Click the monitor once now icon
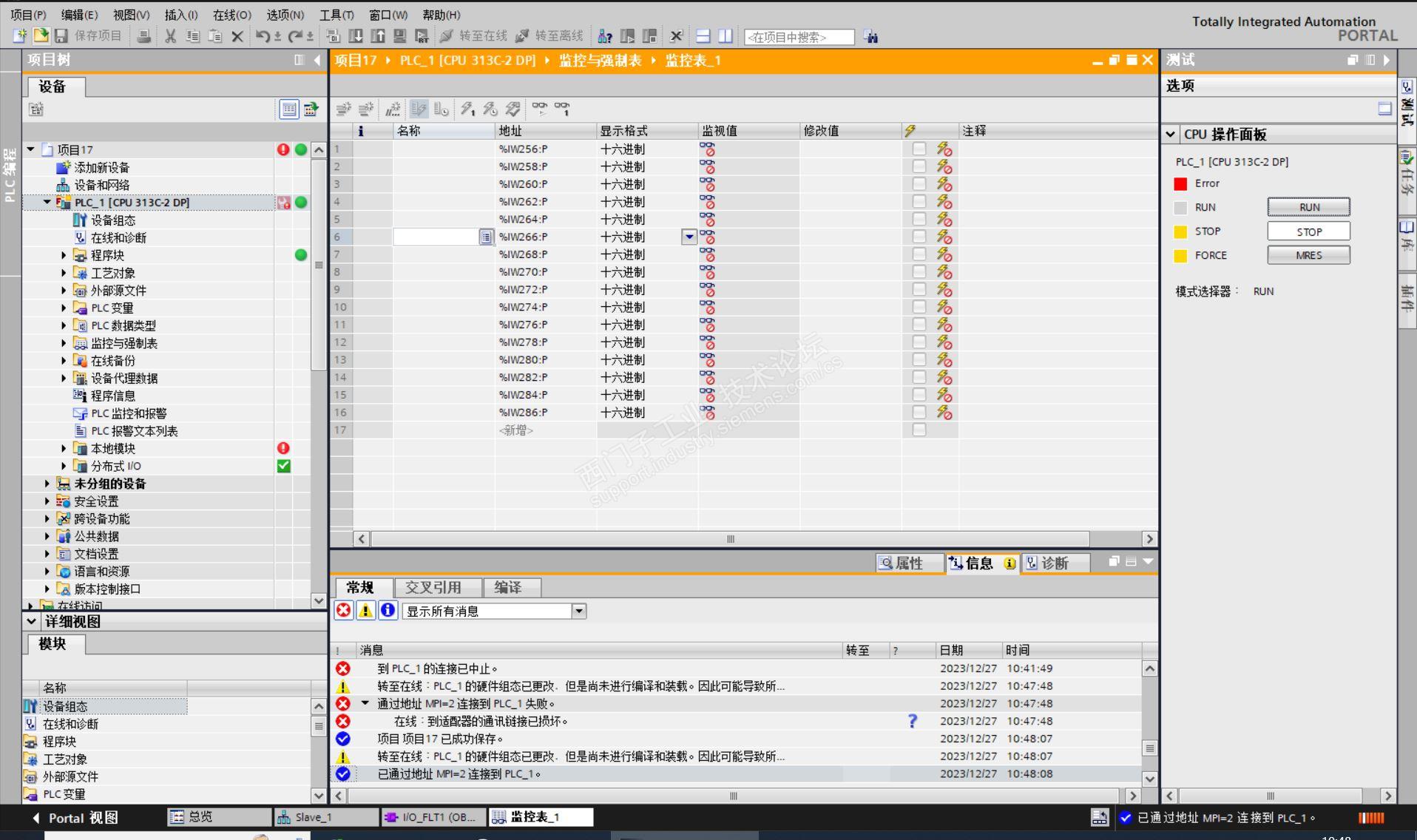 563,109
